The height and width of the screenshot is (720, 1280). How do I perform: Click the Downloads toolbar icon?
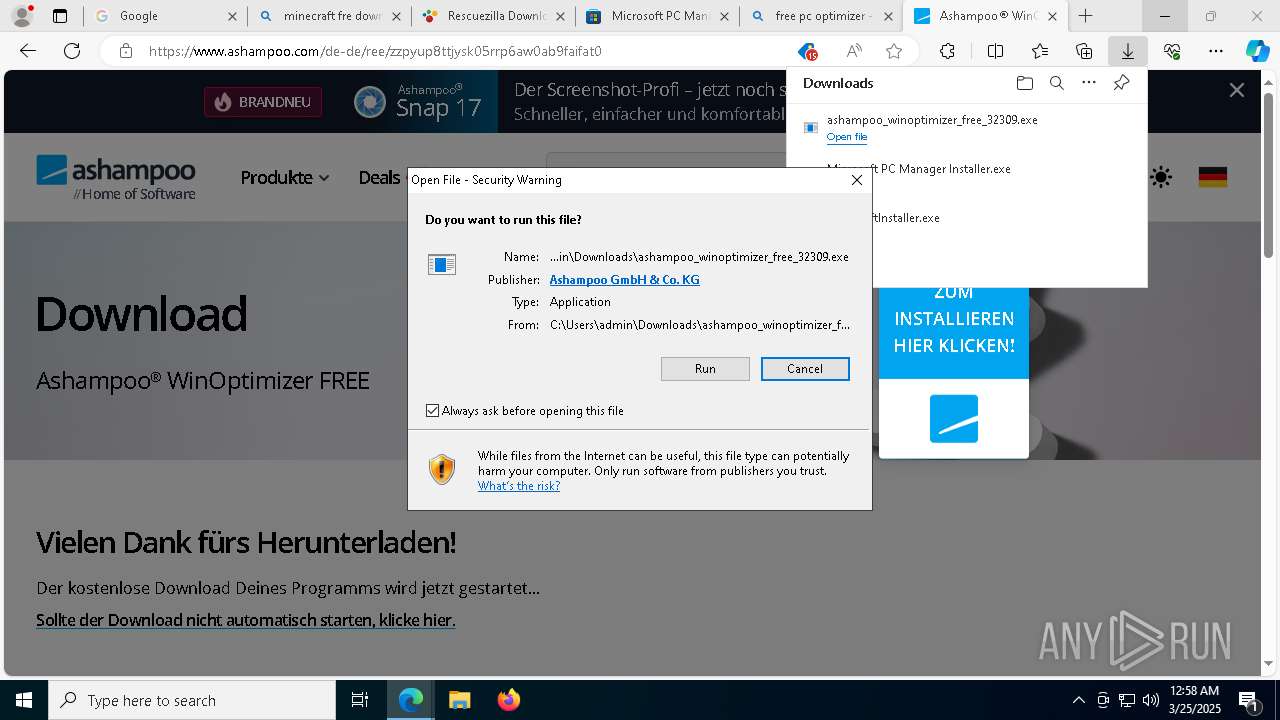pos(1128,51)
